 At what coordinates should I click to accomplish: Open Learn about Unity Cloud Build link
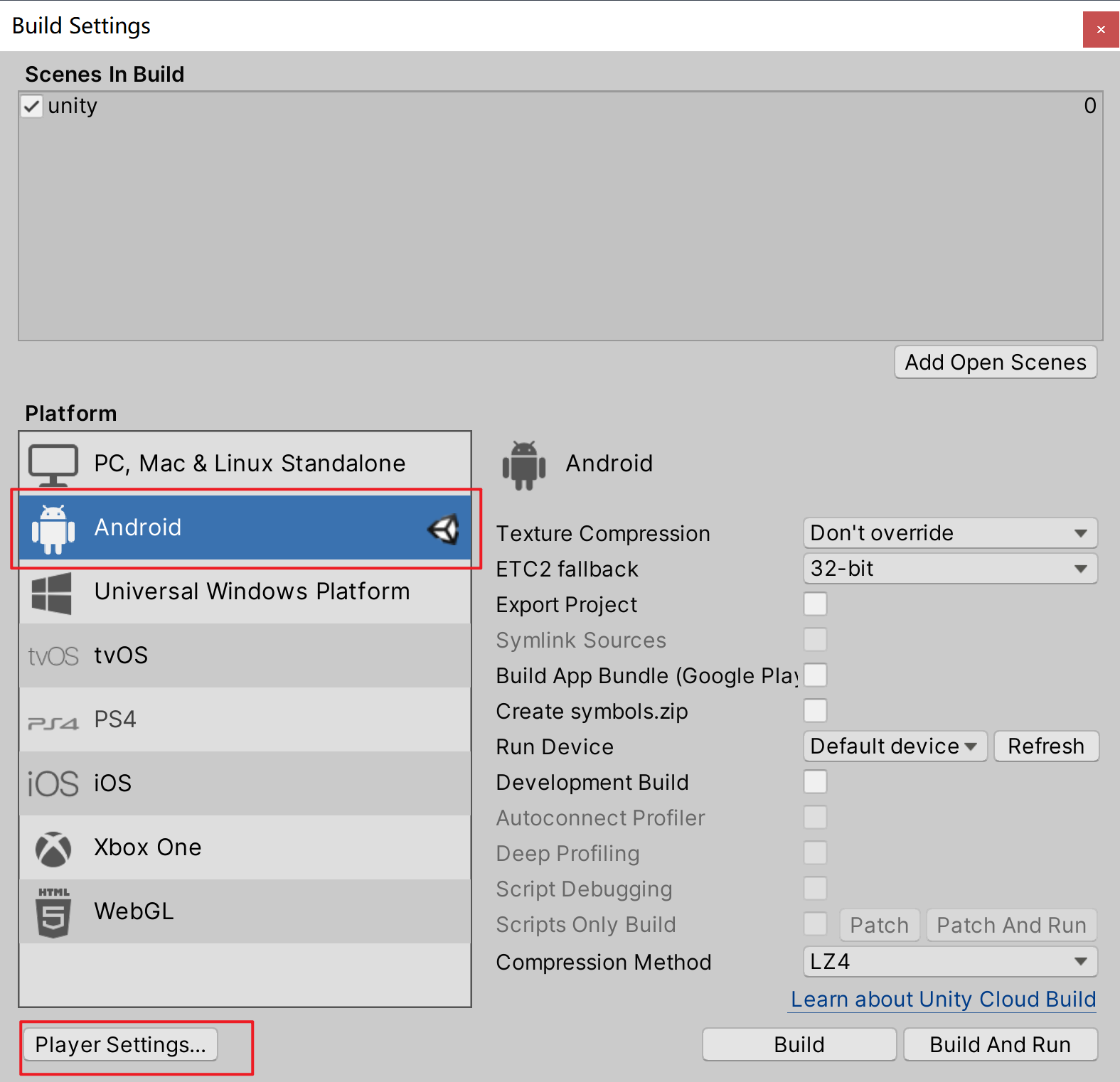click(944, 1000)
